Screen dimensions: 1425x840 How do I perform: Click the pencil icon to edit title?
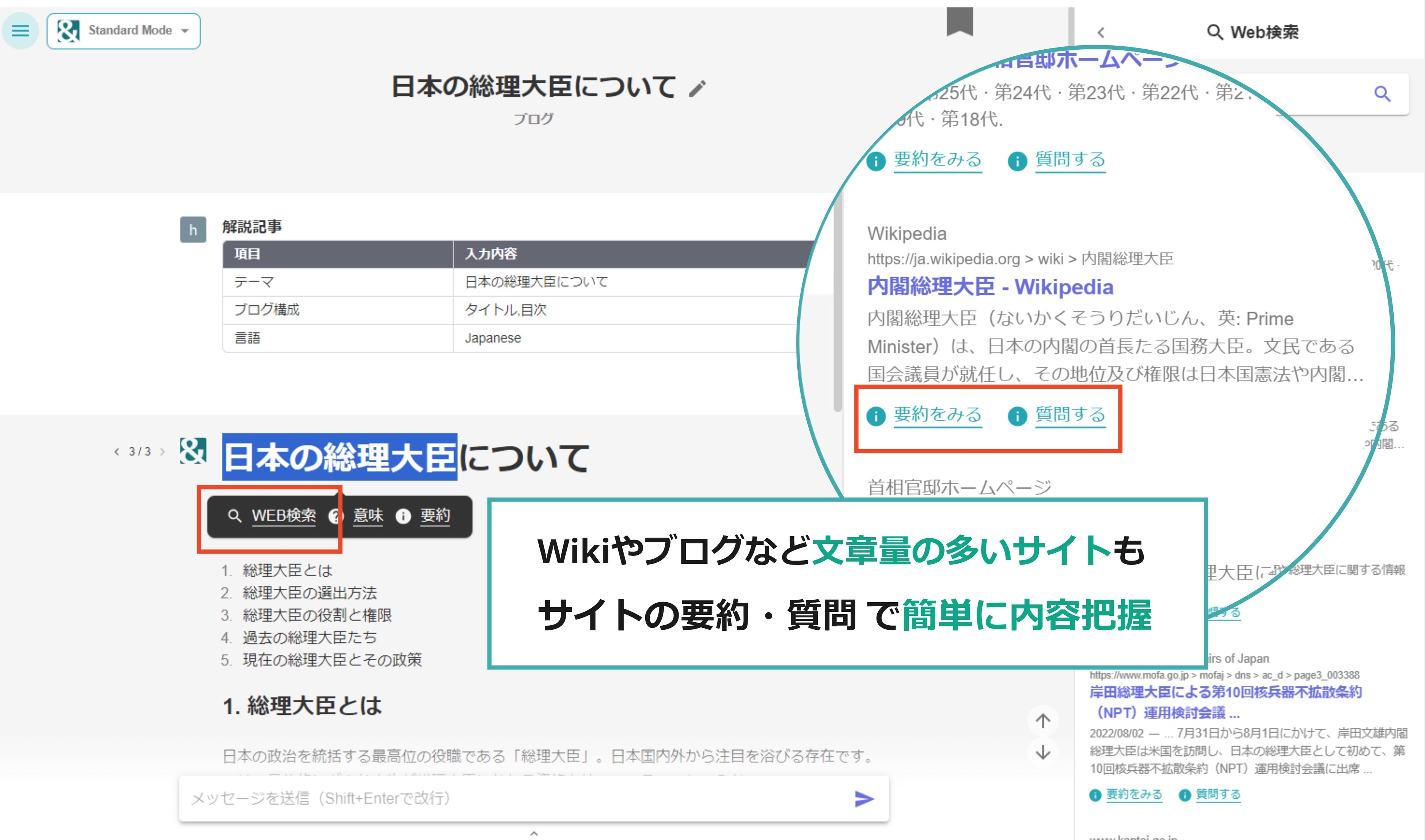tap(698, 88)
